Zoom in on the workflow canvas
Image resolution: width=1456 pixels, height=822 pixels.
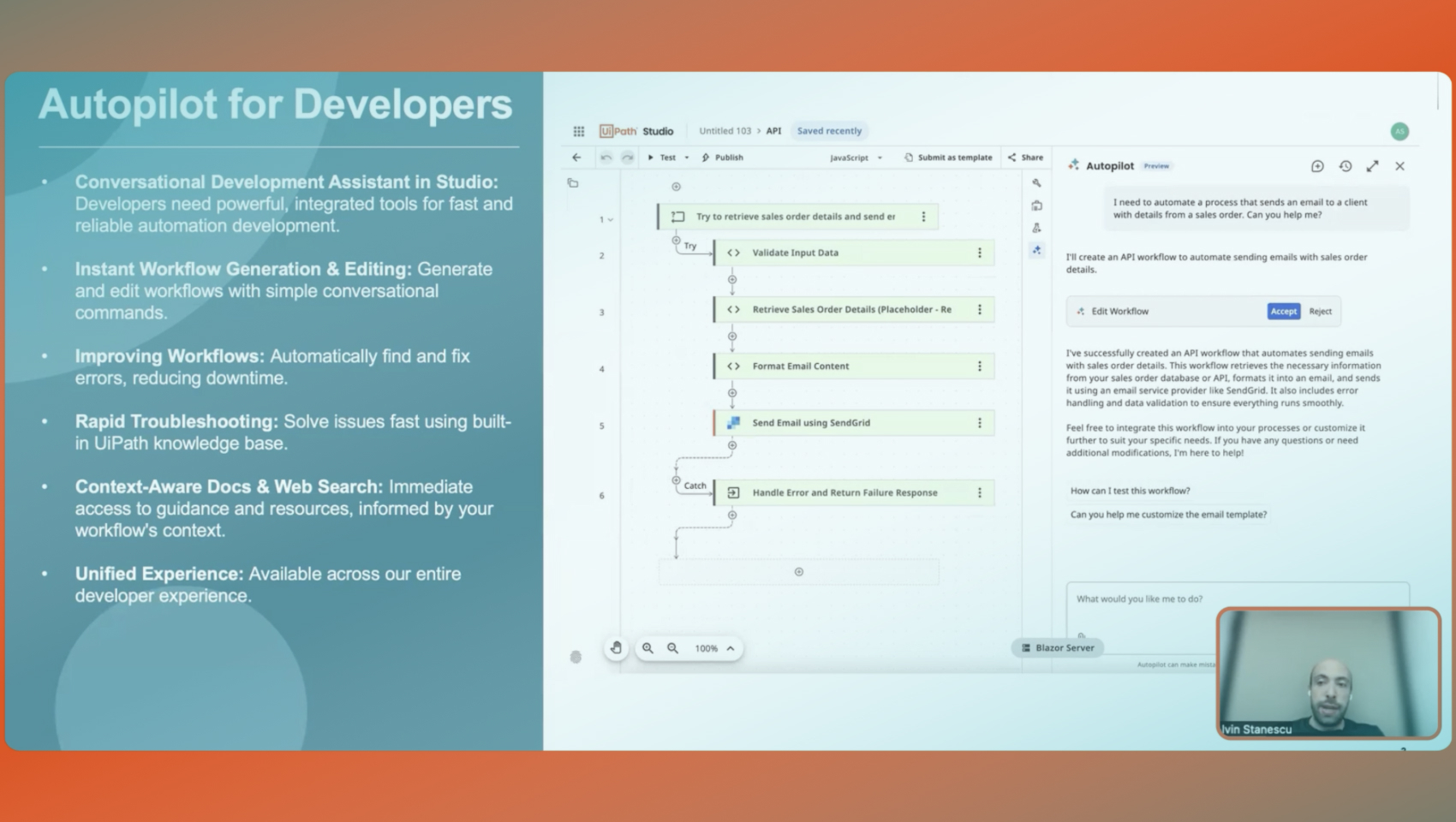648,648
